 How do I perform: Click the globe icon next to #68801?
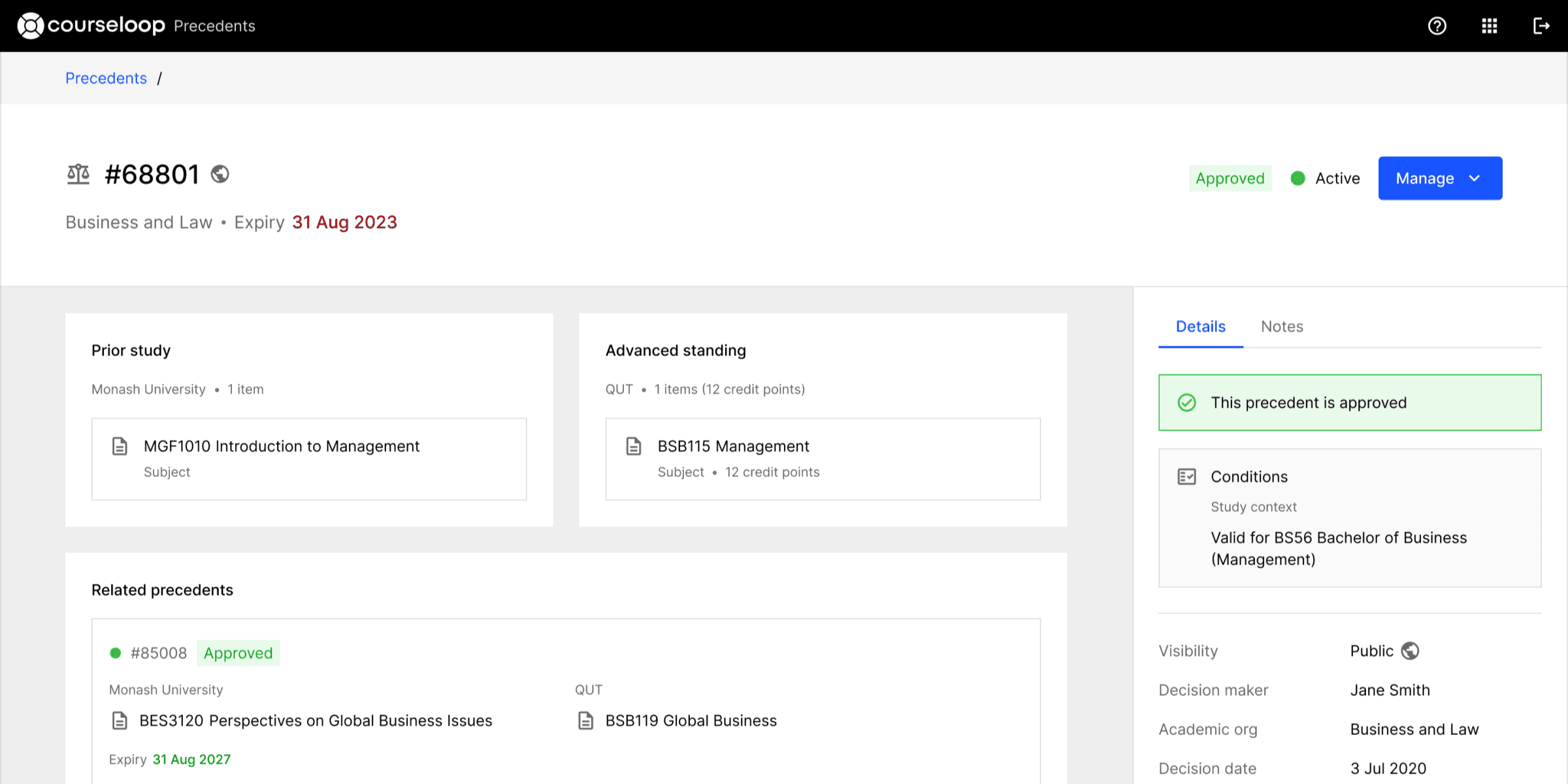tap(220, 174)
